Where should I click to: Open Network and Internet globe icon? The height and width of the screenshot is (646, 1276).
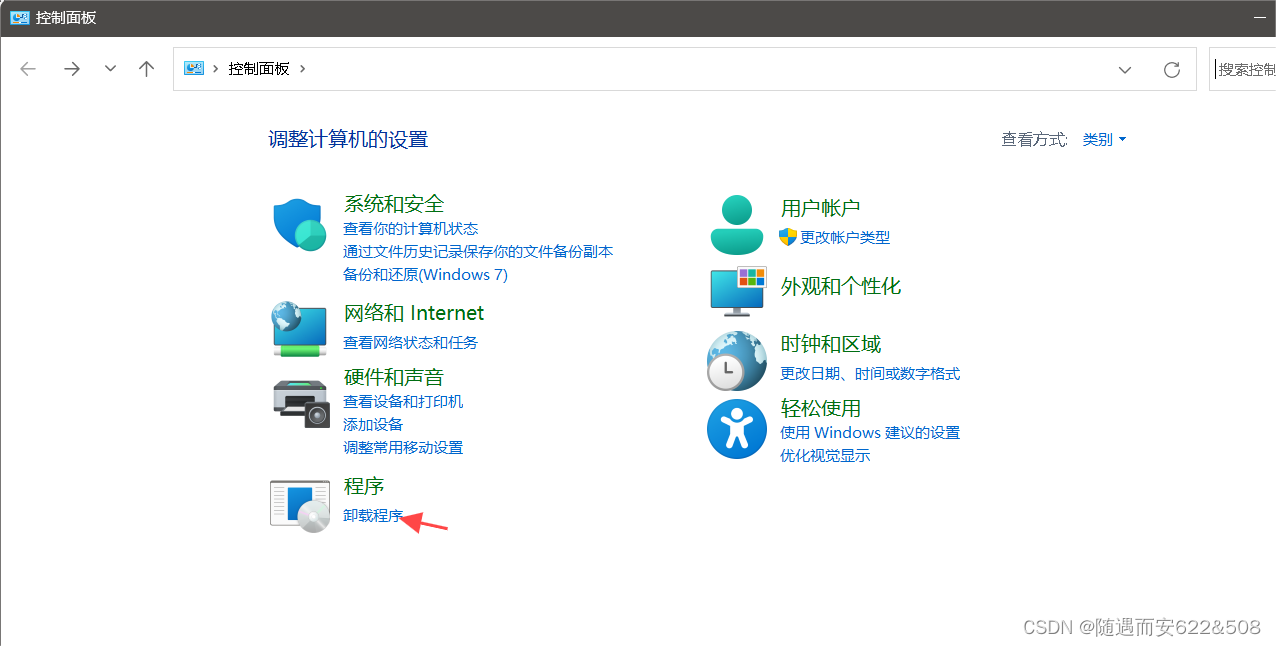[299, 328]
